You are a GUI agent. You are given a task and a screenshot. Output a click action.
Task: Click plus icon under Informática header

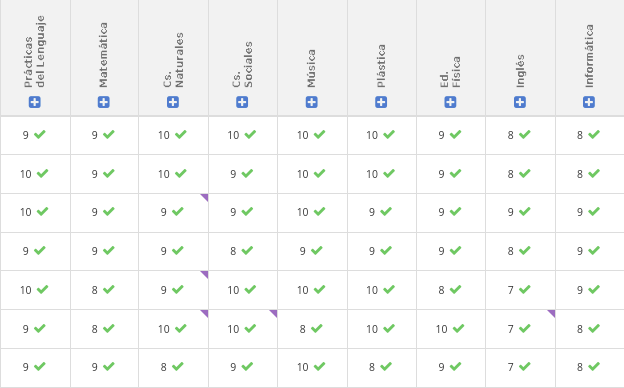589,102
